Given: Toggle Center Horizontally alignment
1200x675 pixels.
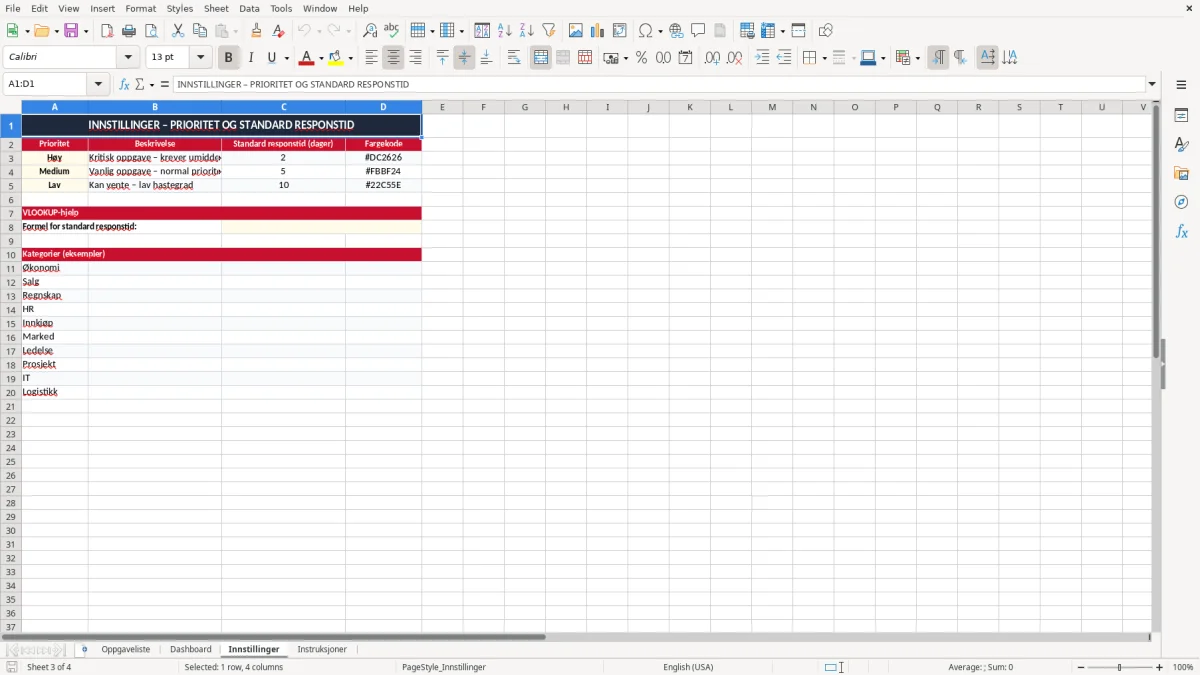Looking at the screenshot, I should [394, 58].
